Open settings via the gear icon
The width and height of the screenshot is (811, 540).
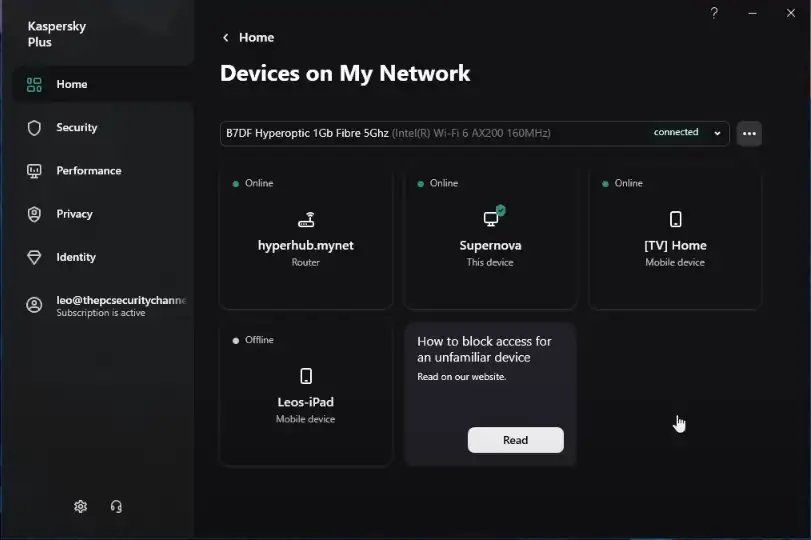pyautogui.click(x=80, y=506)
